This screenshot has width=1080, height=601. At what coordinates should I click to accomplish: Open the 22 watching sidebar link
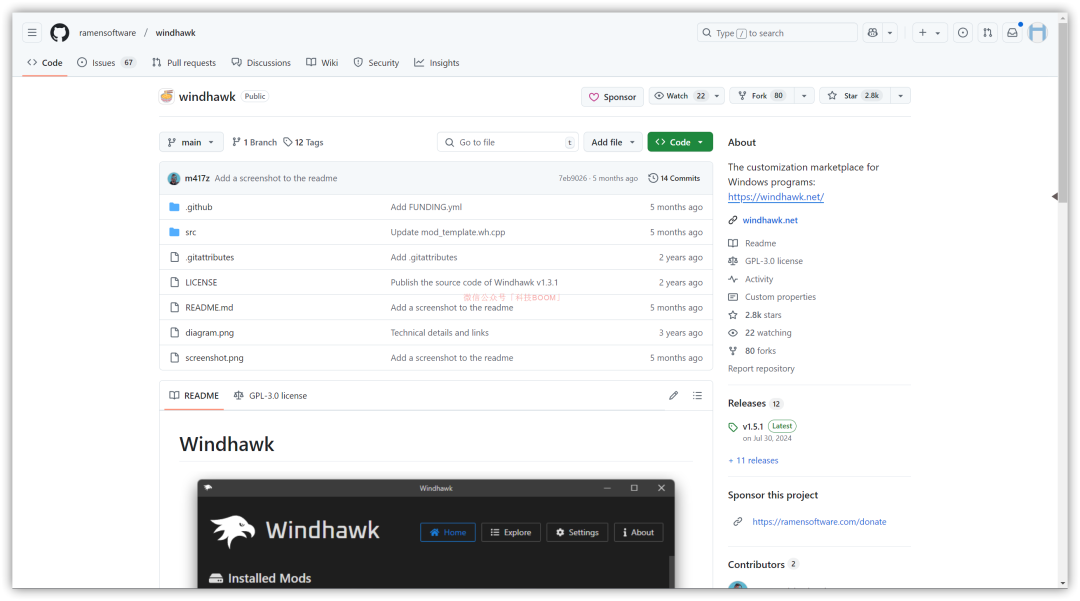click(x=768, y=333)
